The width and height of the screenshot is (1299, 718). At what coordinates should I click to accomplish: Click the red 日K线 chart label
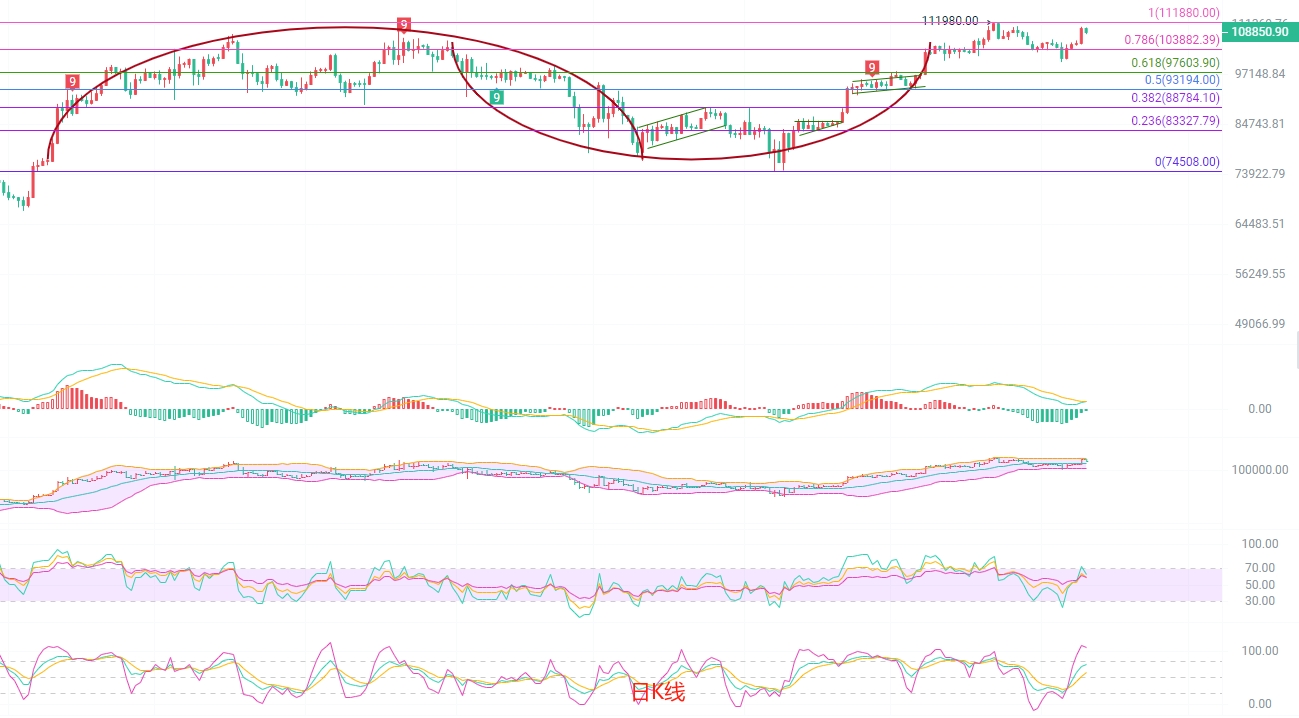658,691
